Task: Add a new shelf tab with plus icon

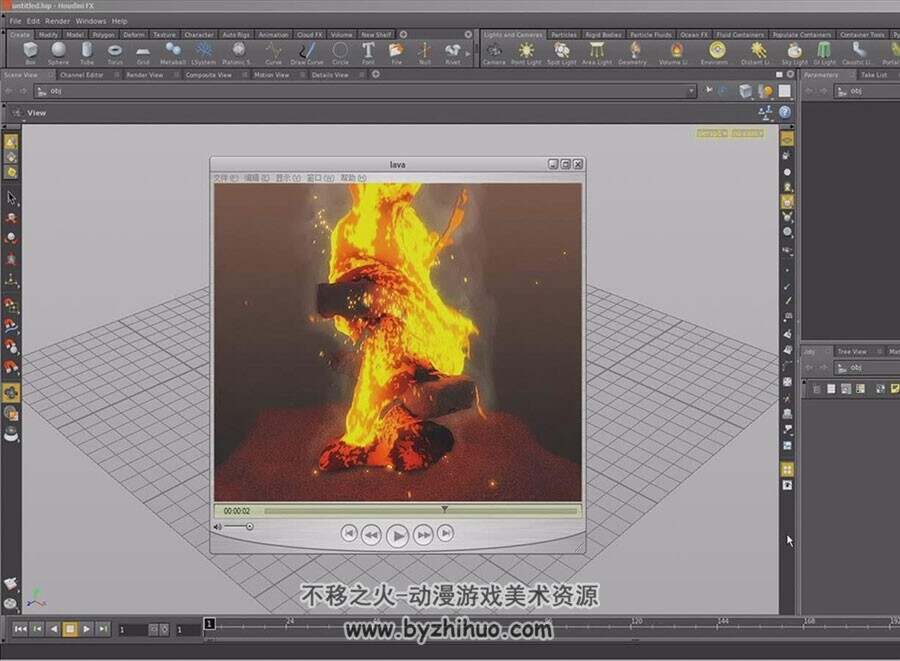Action: tap(404, 35)
